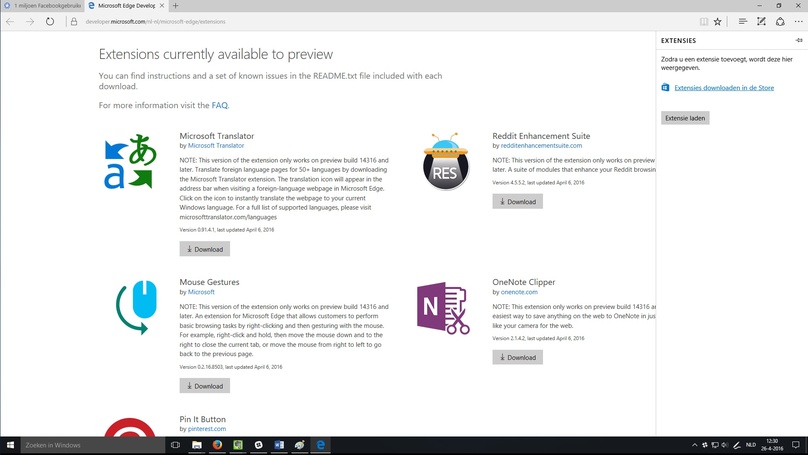808x455 pixels.
Task: Open the Action Center notifications icon
Action: [796, 445]
